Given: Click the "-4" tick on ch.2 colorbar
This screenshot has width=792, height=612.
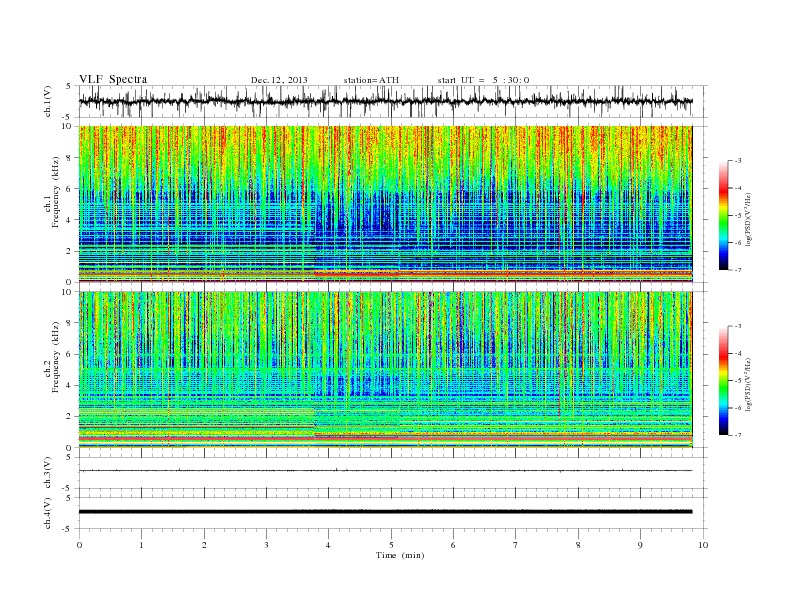Looking at the screenshot, I should pyautogui.click(x=738, y=353).
